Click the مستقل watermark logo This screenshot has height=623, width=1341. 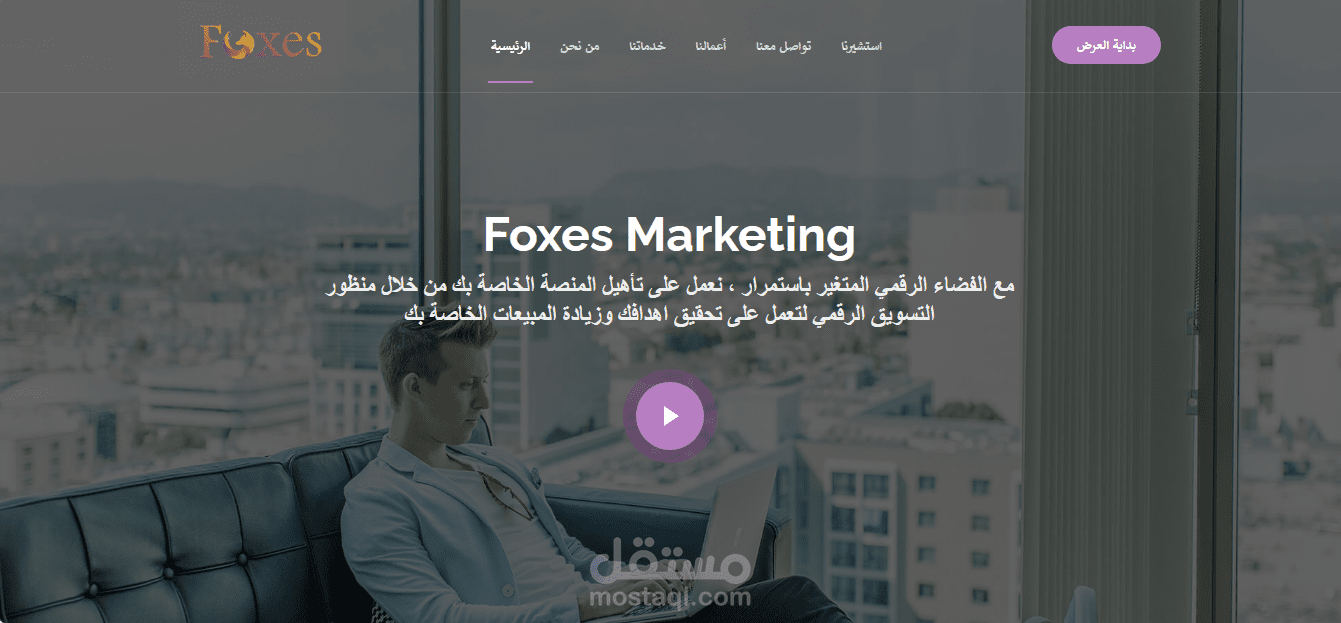[x=670, y=565]
